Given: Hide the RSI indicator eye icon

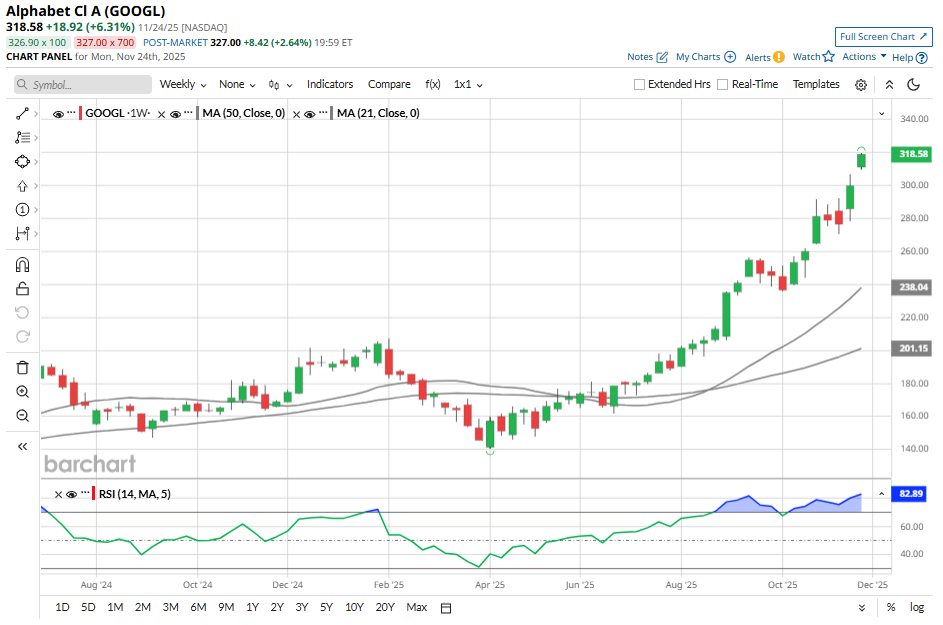Looking at the screenshot, I should pyautogui.click(x=72, y=494).
